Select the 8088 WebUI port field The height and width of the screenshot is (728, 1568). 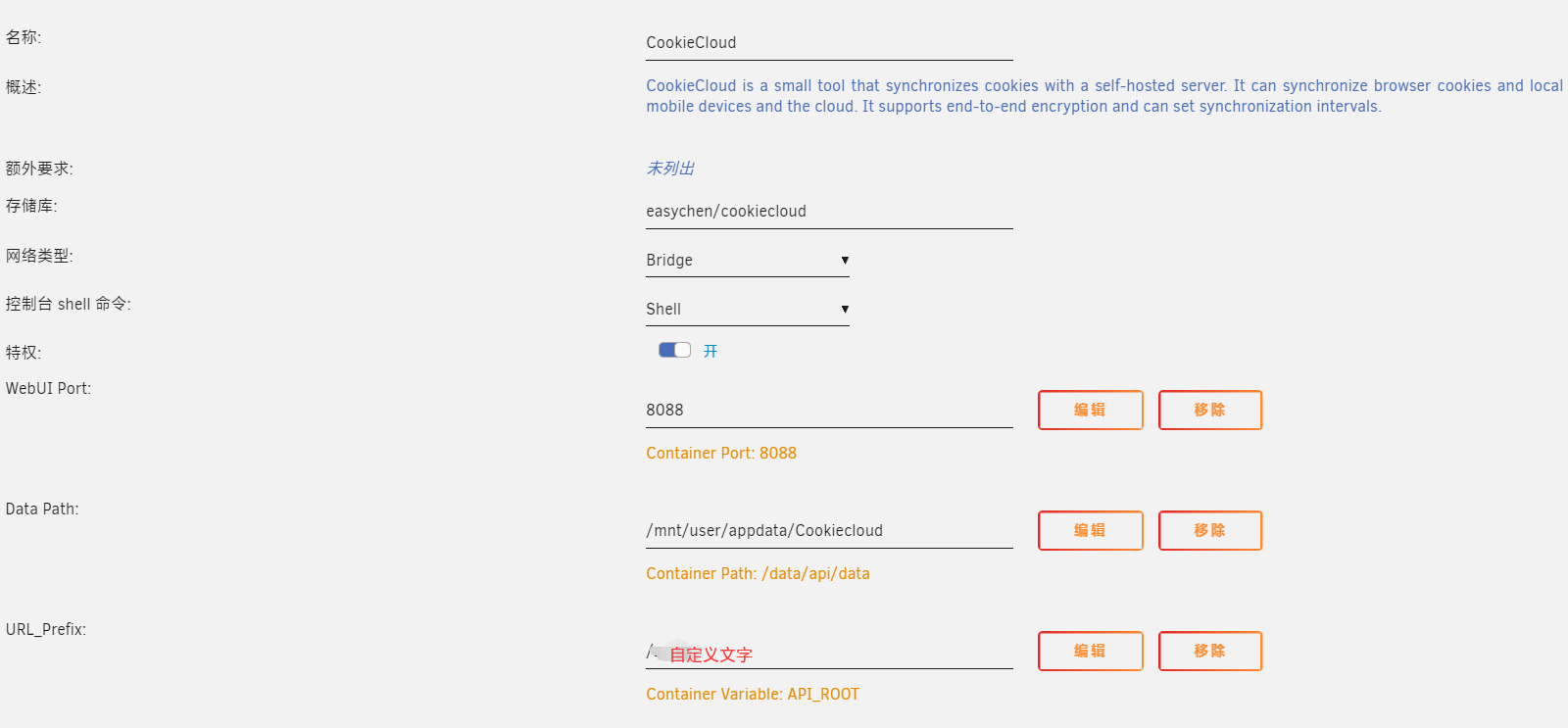click(829, 411)
